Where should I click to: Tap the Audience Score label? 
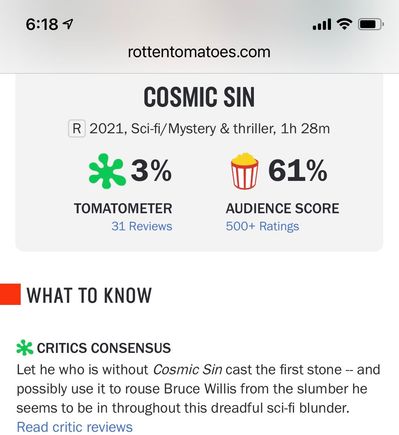pyautogui.click(x=283, y=209)
